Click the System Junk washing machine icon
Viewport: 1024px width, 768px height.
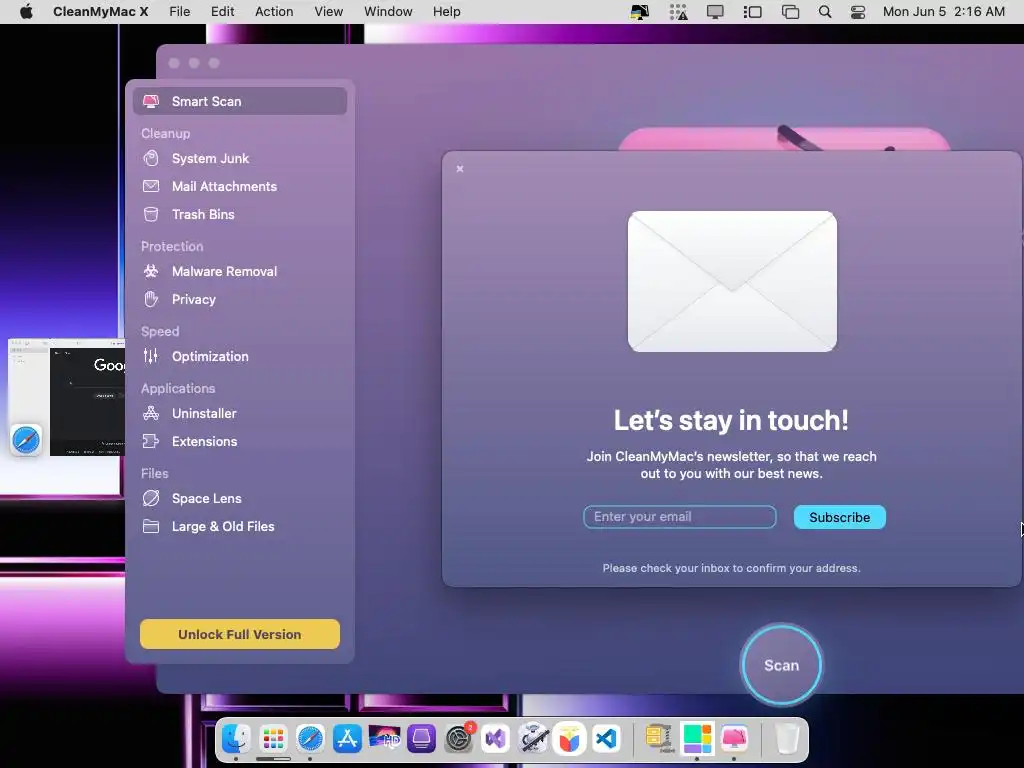click(151, 158)
